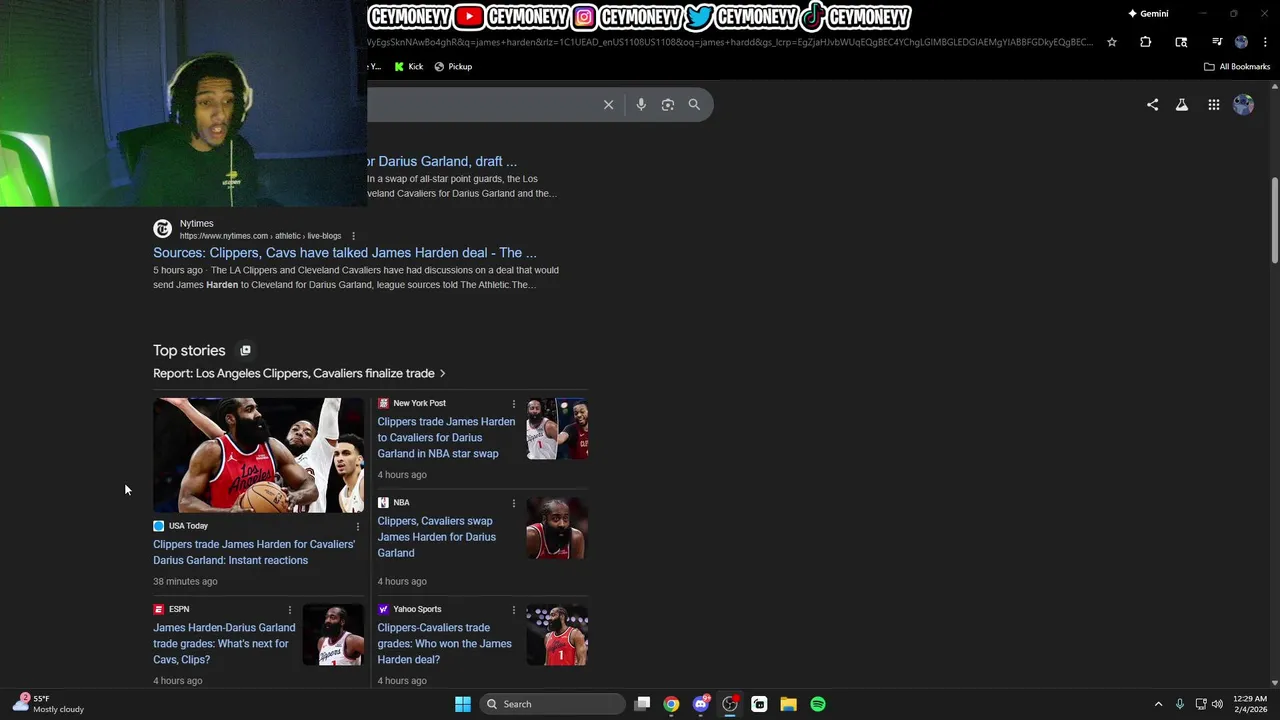Start voice search with the microphone icon
Screen dimensions: 1280x720
pyautogui.click(x=641, y=104)
